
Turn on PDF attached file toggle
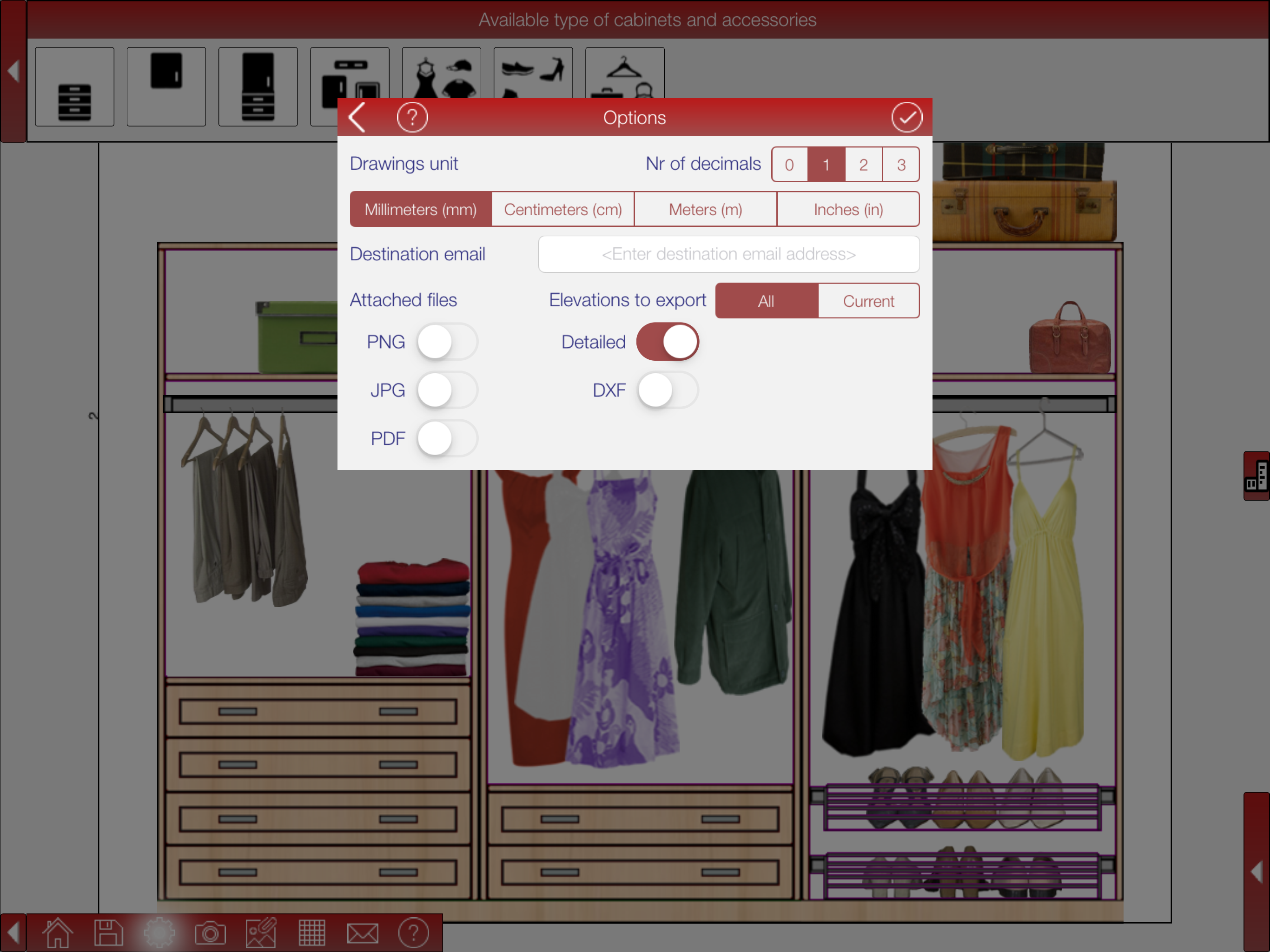(x=447, y=439)
